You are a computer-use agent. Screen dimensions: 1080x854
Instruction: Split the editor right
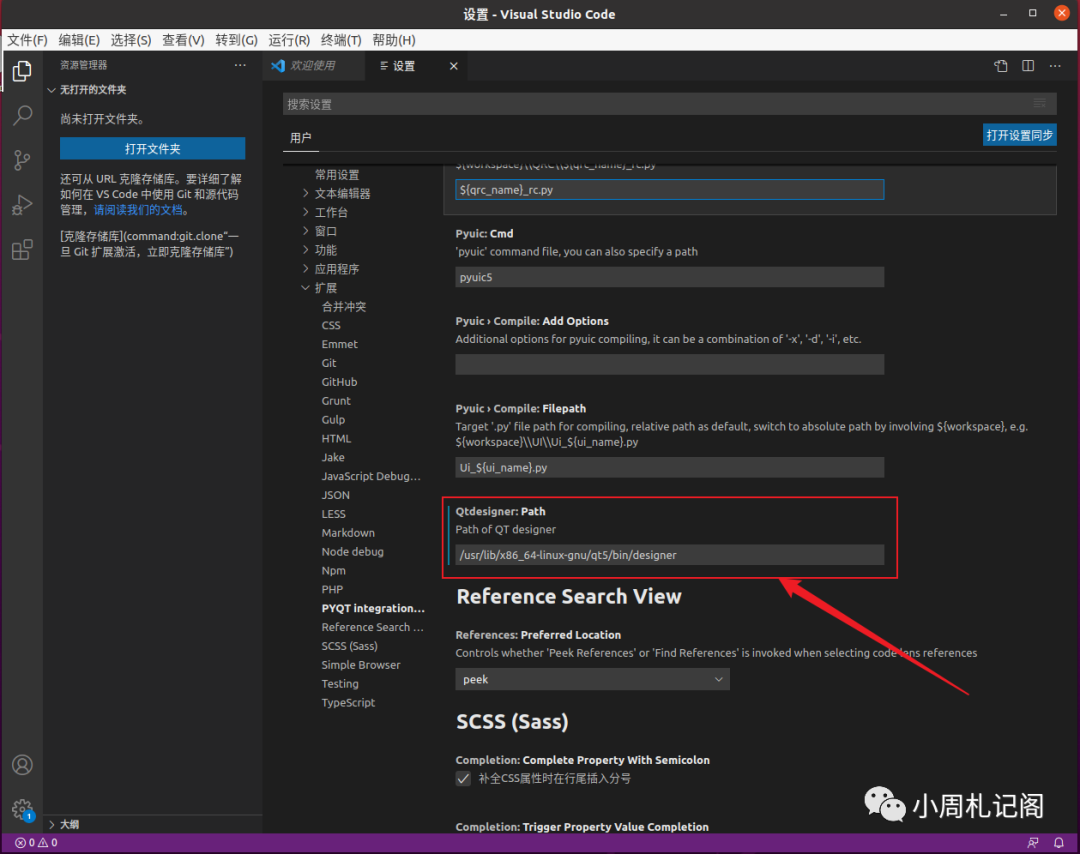[1028, 65]
